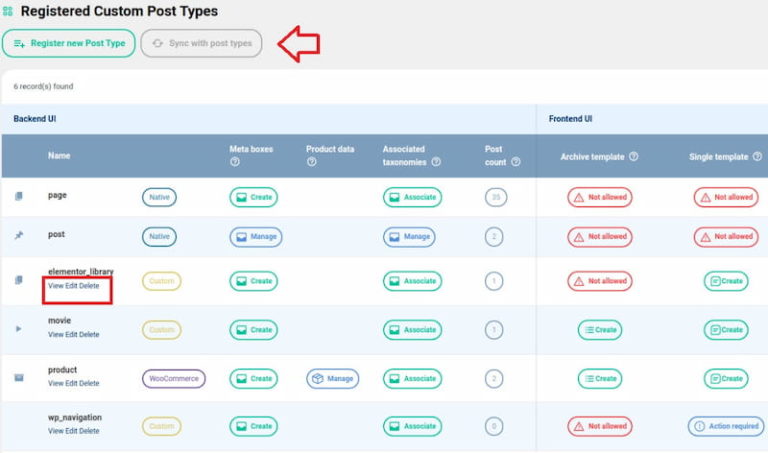Click Action required for wp_navigation single template
768x453 pixels.
pos(726,426)
